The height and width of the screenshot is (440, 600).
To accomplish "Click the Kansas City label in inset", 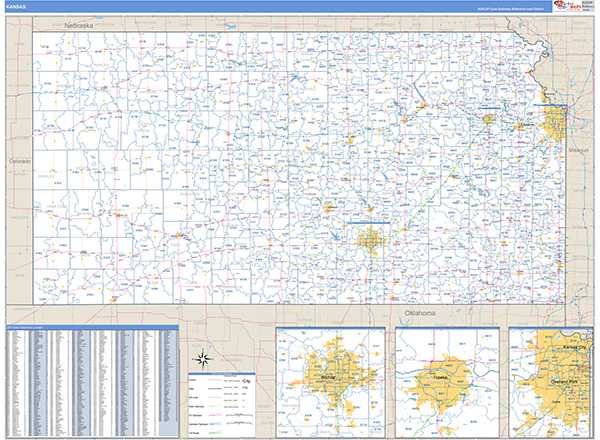I will [x=574, y=347].
